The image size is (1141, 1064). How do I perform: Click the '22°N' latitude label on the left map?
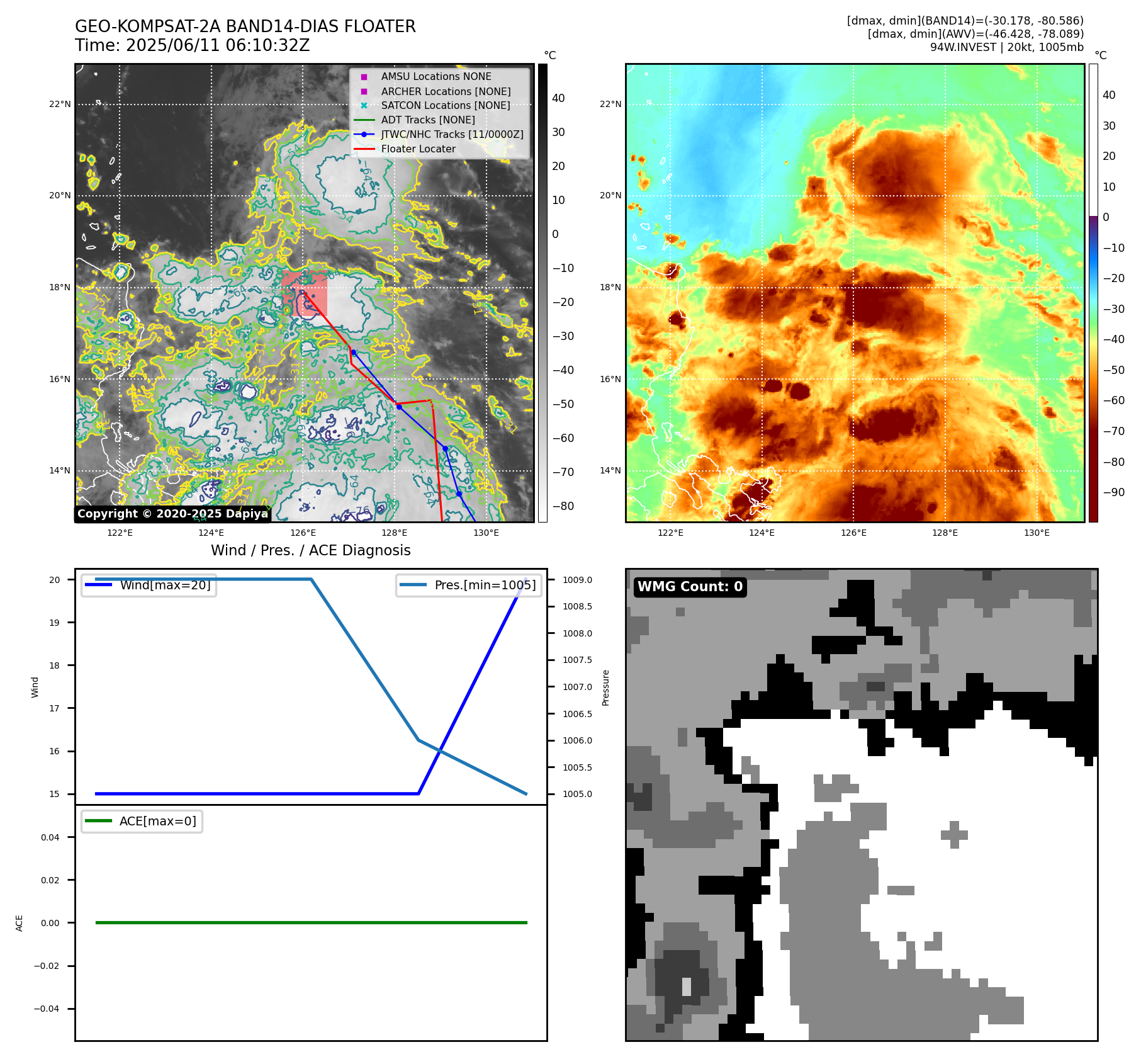tap(60, 104)
